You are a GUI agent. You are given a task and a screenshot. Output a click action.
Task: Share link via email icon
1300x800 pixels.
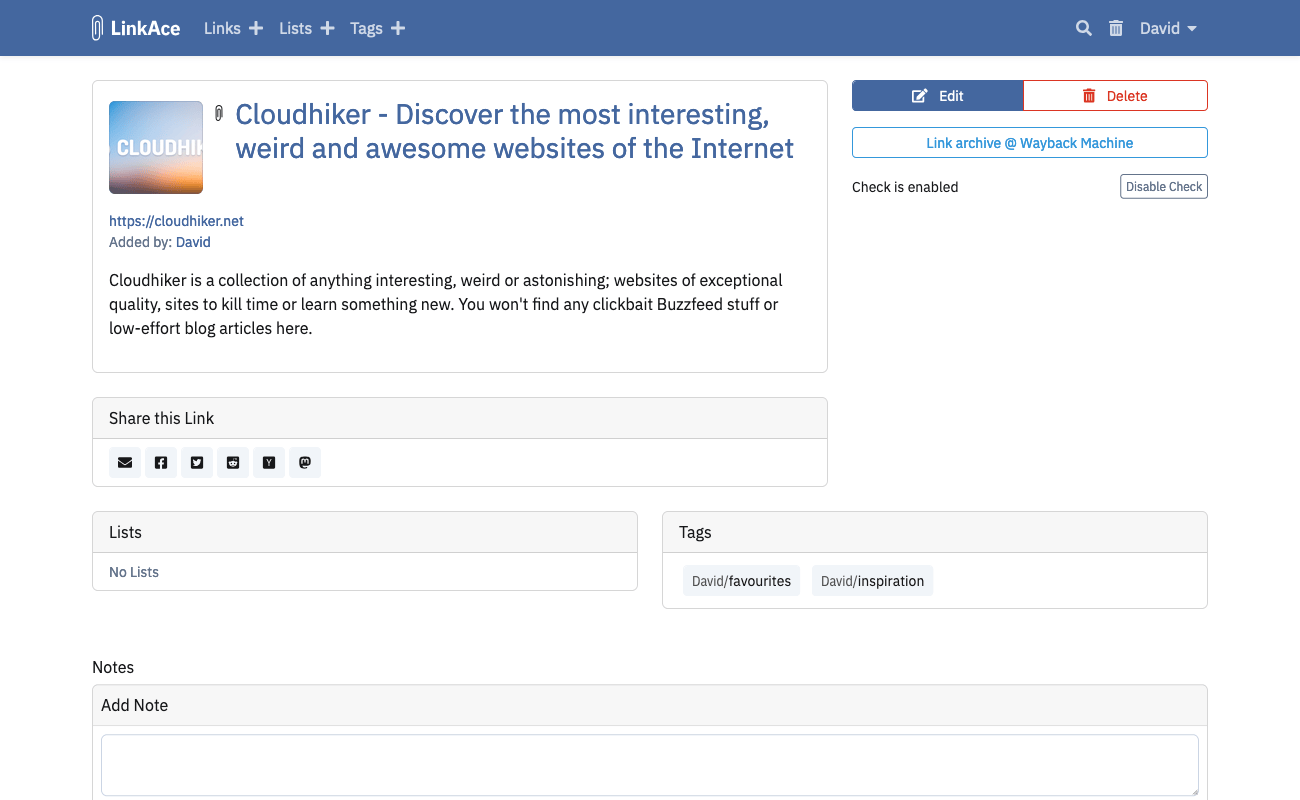point(125,462)
